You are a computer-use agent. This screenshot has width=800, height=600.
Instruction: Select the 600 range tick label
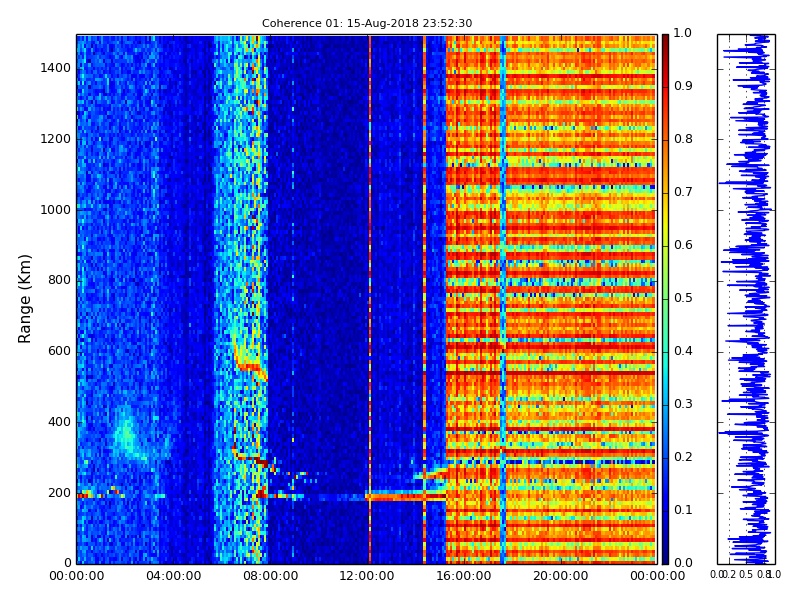[x=60, y=351]
